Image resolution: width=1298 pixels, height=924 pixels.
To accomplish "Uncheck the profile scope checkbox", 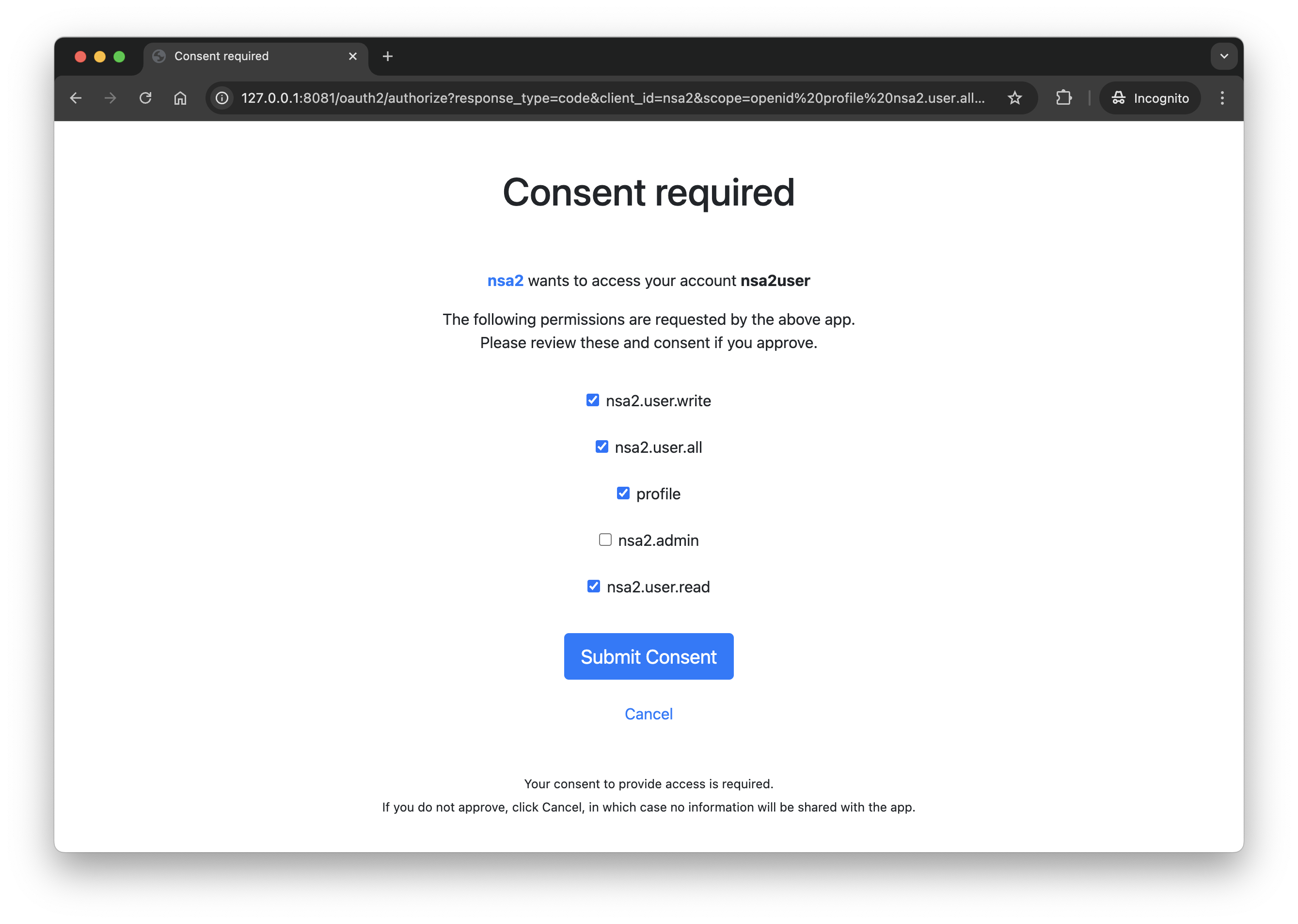I will 623,494.
